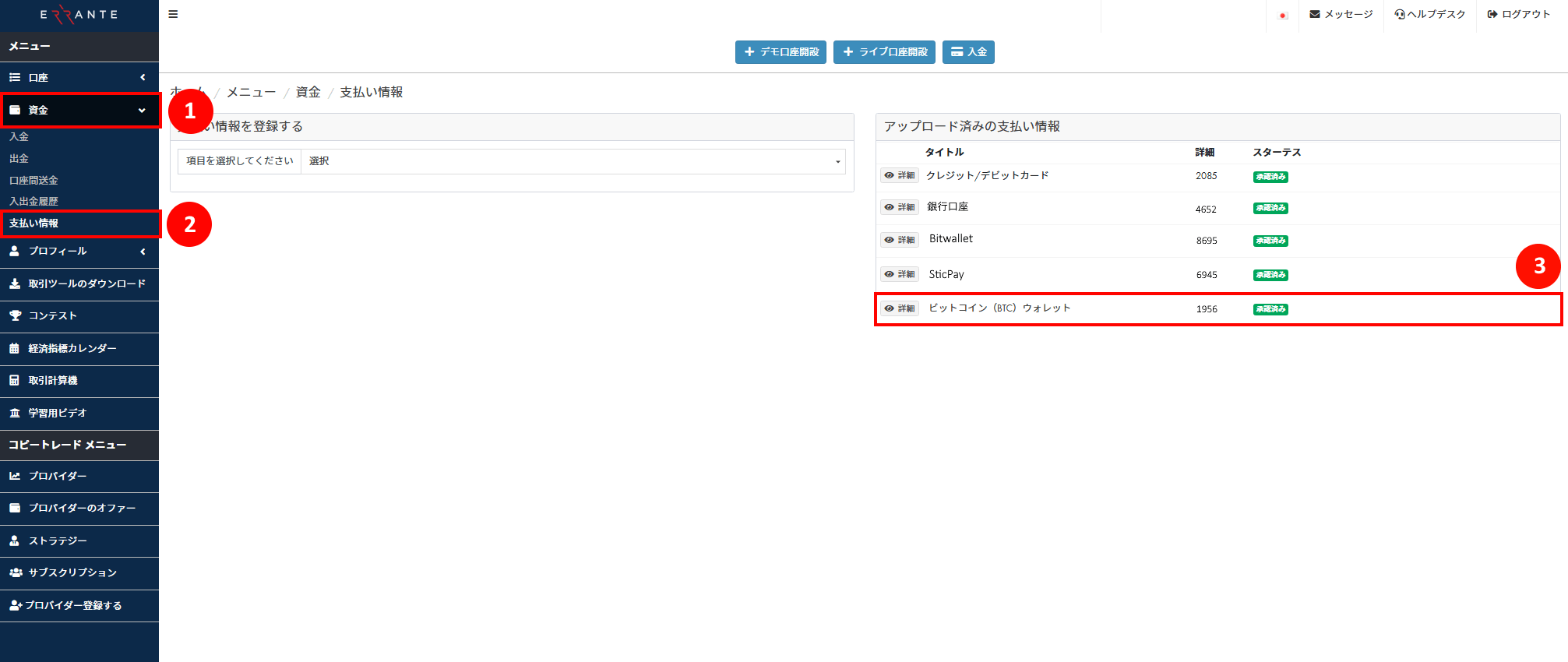The image size is (1568, 662).
Task: Open 口座間送金 in the sidebar
Action: 33,180
